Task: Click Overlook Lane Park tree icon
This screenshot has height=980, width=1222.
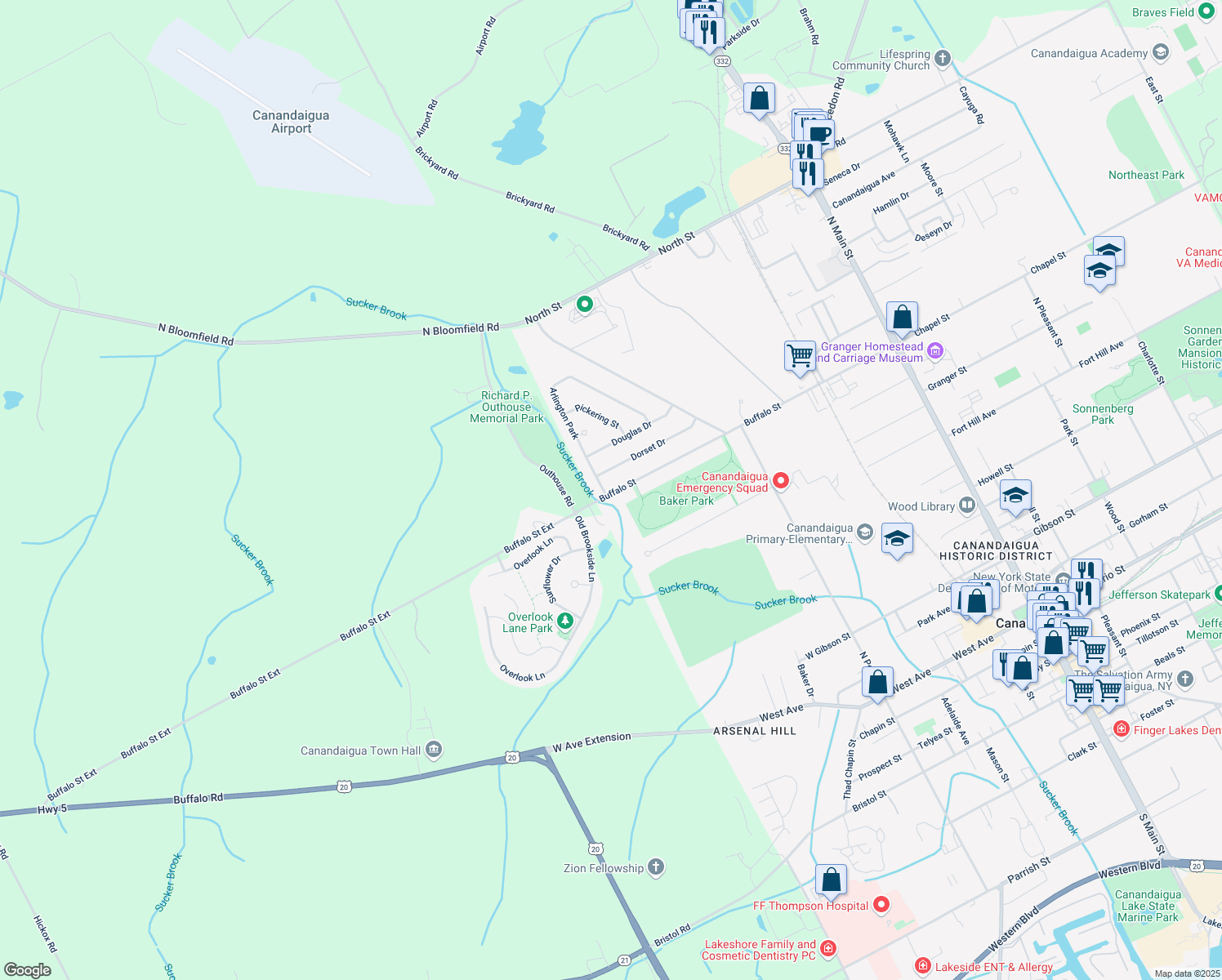Action: [x=564, y=622]
